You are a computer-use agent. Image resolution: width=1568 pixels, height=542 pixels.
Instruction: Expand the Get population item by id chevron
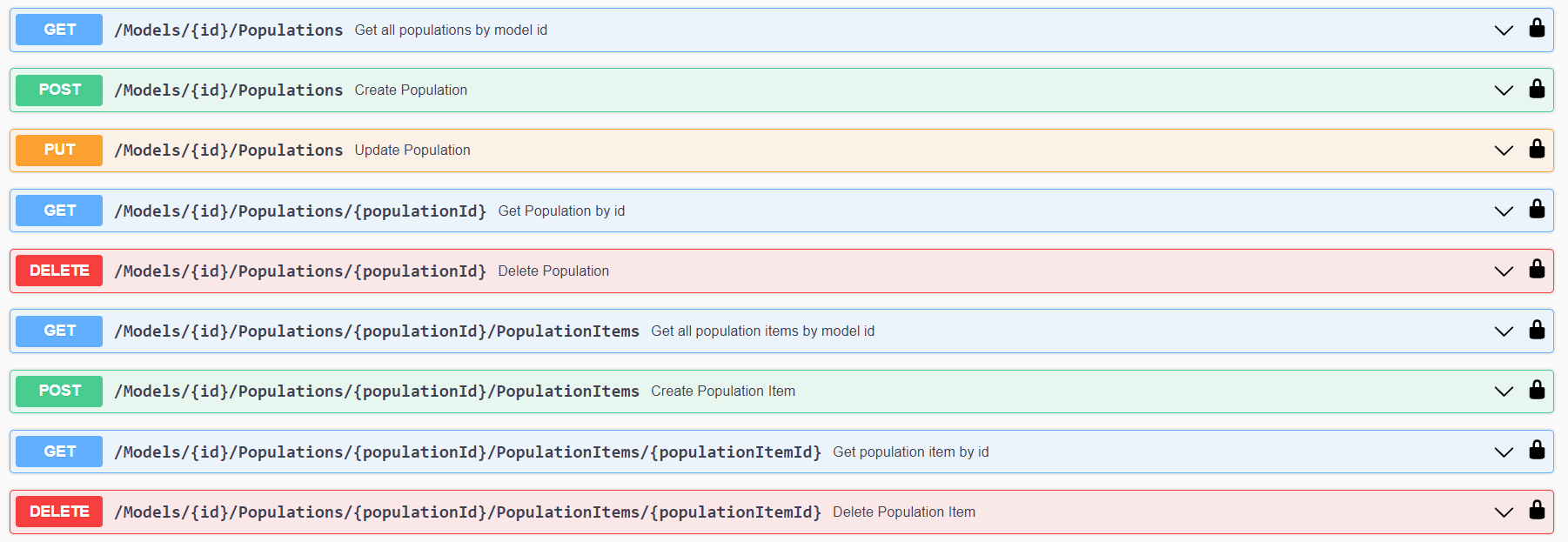tap(1504, 452)
